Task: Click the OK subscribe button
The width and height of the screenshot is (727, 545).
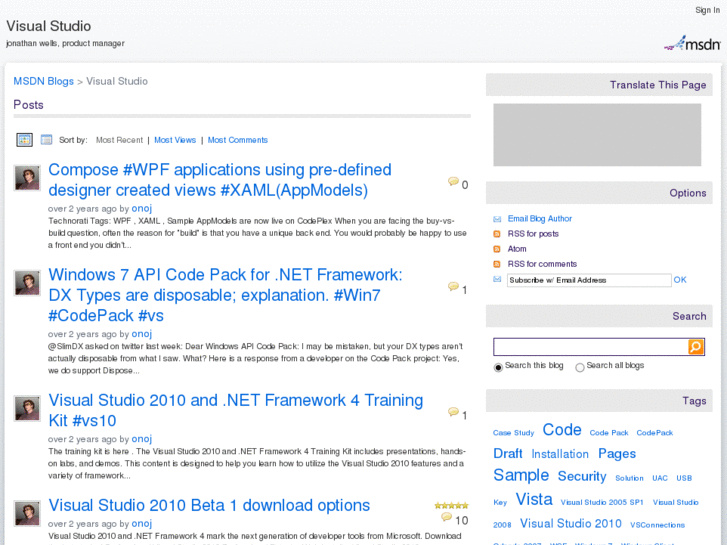Action: (x=680, y=280)
